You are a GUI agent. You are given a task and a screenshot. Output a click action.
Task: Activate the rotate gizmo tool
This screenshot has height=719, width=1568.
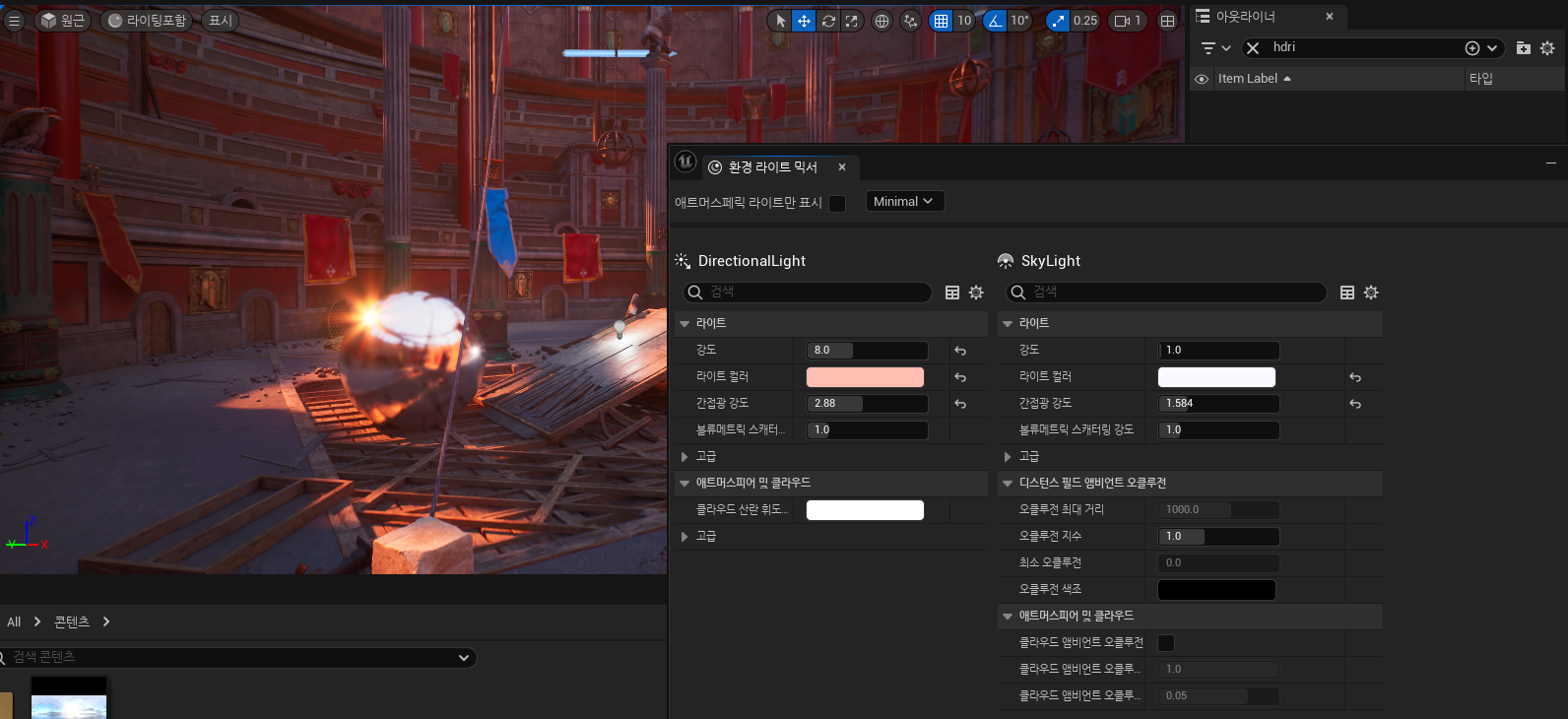click(x=828, y=21)
